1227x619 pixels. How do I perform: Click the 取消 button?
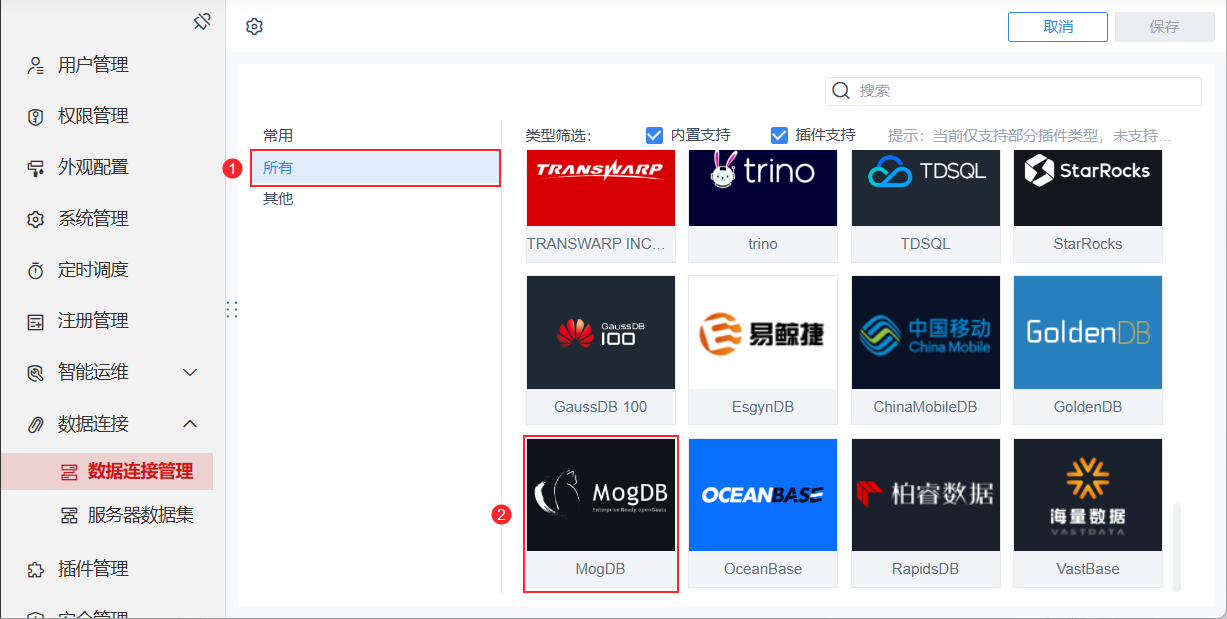click(1058, 27)
